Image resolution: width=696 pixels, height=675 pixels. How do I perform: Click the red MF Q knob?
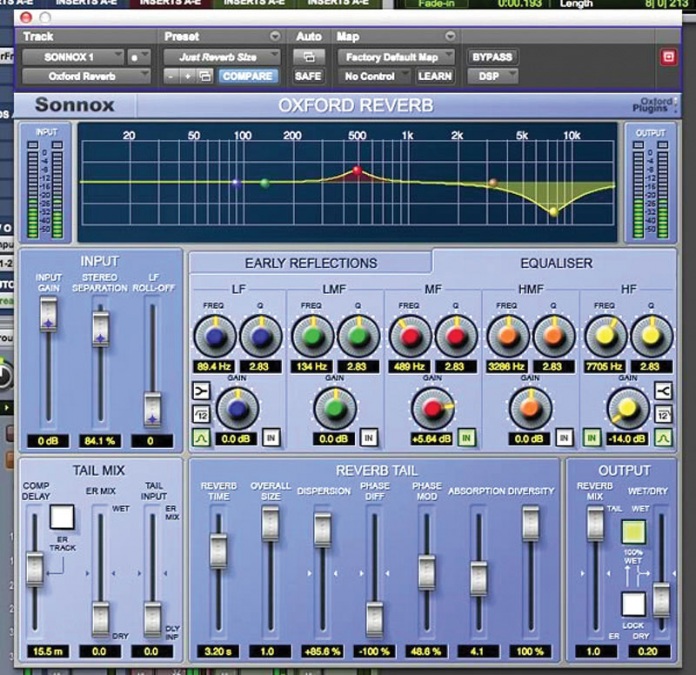pos(456,337)
